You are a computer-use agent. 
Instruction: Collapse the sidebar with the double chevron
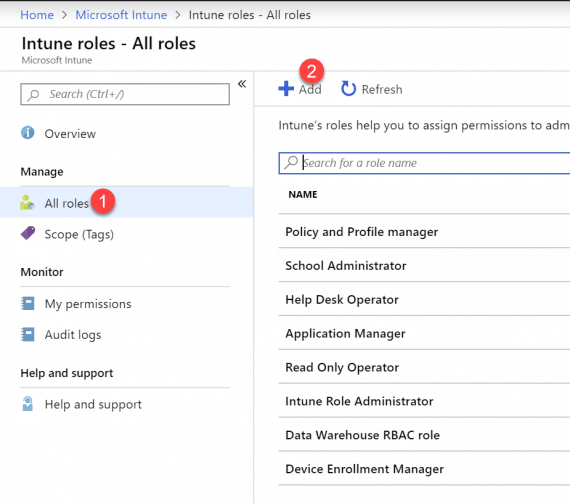click(242, 84)
